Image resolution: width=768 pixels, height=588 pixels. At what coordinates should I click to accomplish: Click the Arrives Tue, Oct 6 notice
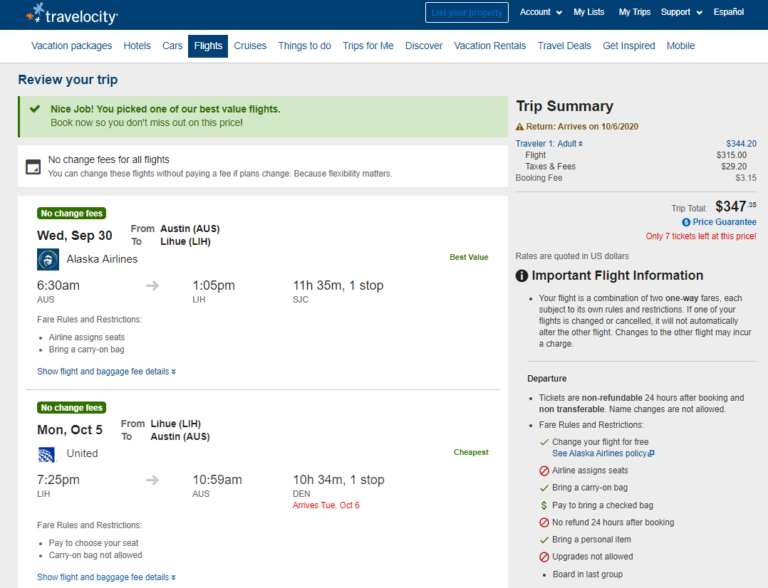326,505
